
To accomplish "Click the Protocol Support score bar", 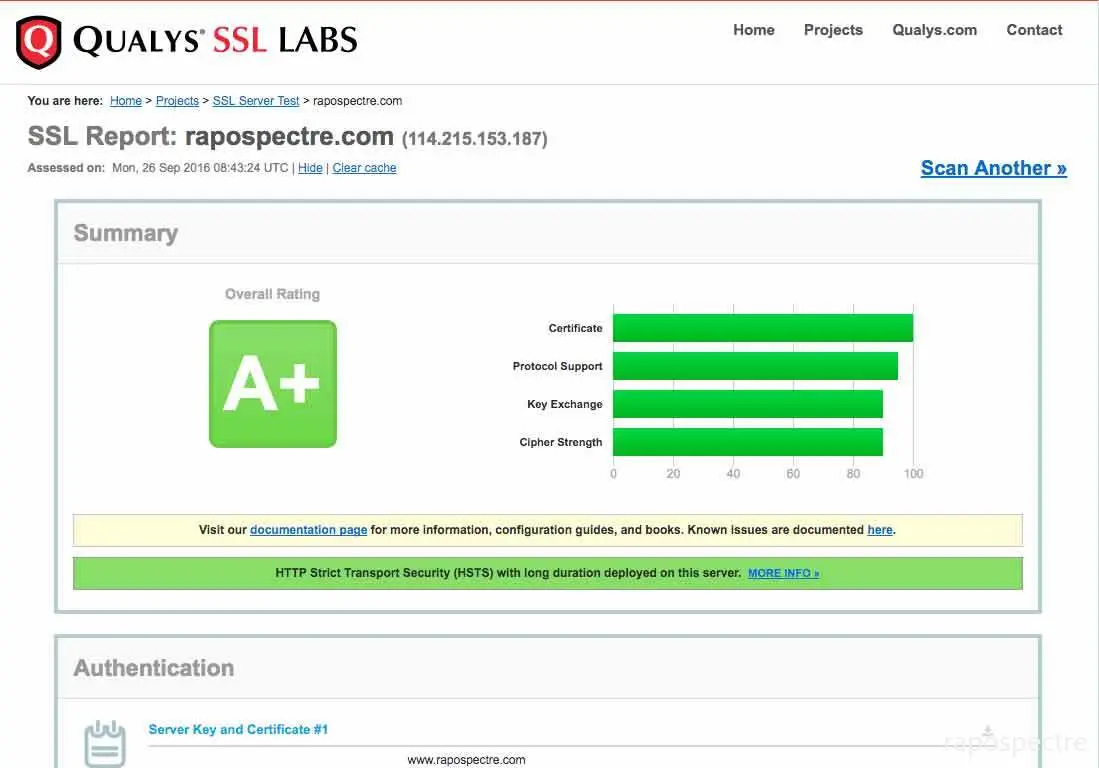I will pyautogui.click(x=756, y=366).
